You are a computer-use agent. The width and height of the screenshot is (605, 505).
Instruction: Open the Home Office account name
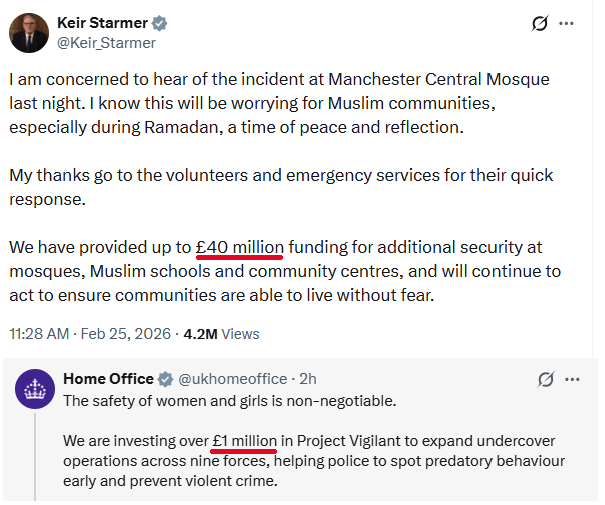108,379
